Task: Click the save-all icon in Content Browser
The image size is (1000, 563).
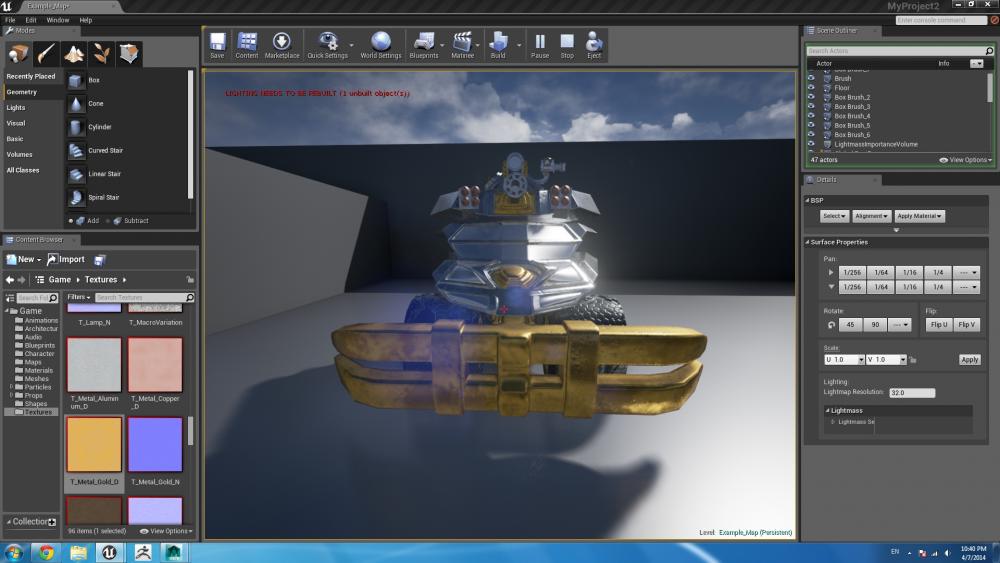Action: point(99,260)
